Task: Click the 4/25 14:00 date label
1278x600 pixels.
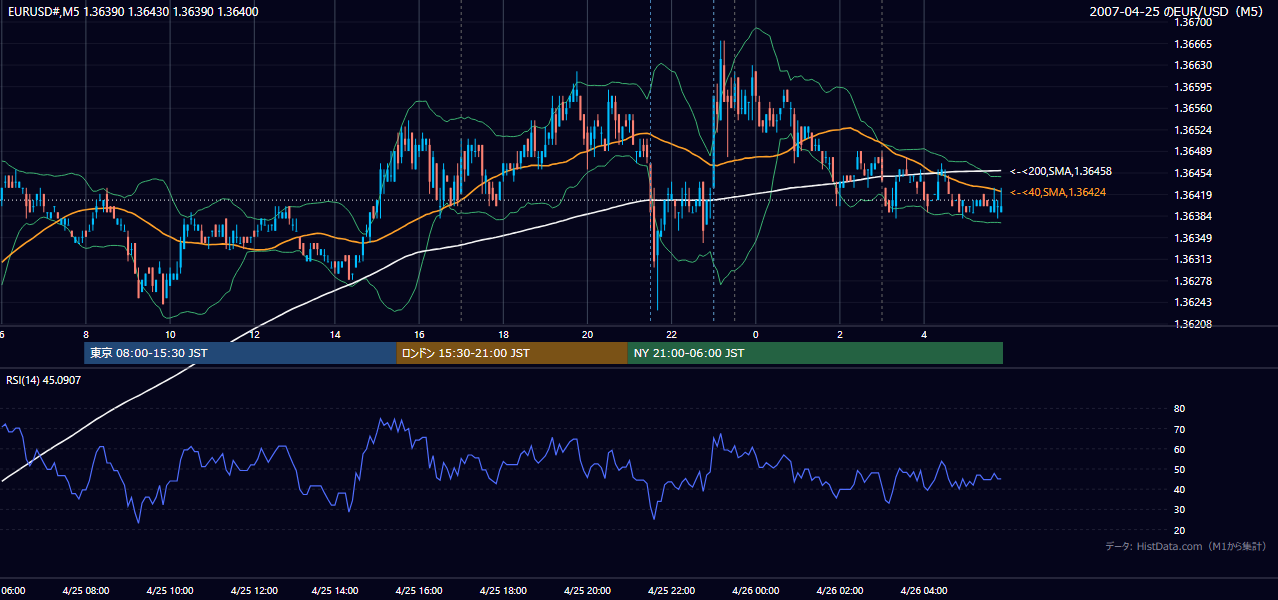Action: pyautogui.click(x=336, y=590)
